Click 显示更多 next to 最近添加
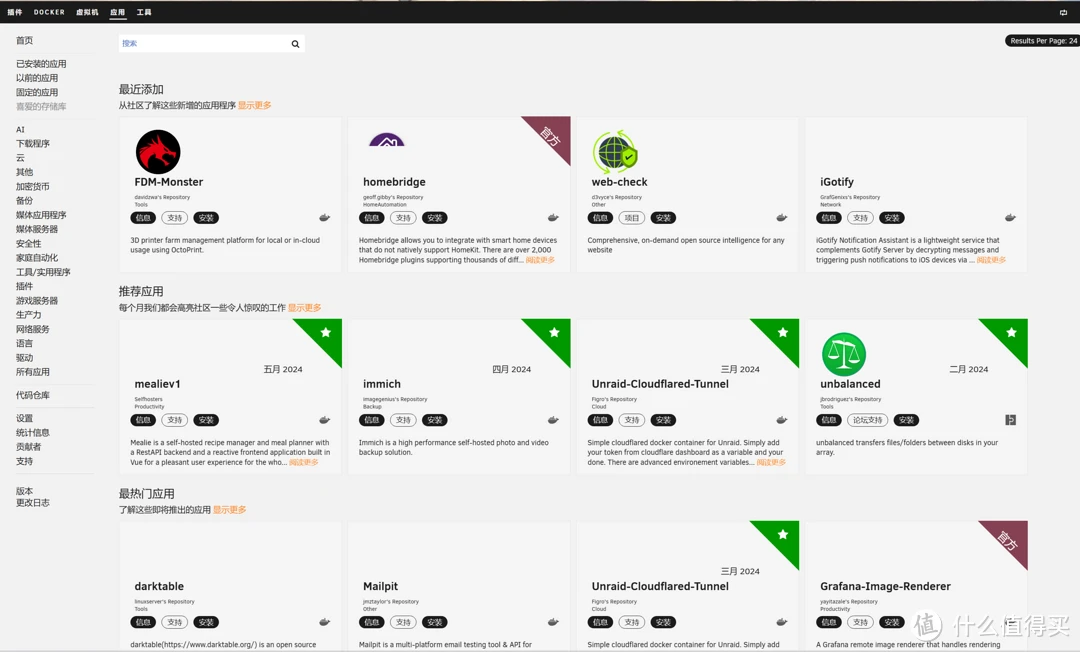This screenshot has height=652, width=1080. [x=255, y=105]
